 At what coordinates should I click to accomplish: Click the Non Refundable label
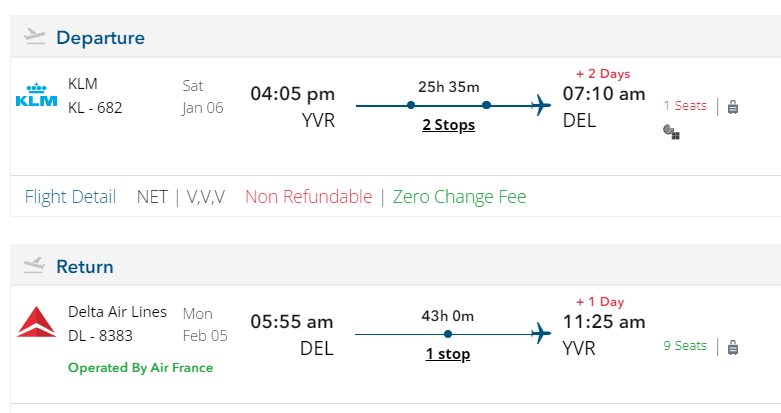[308, 197]
